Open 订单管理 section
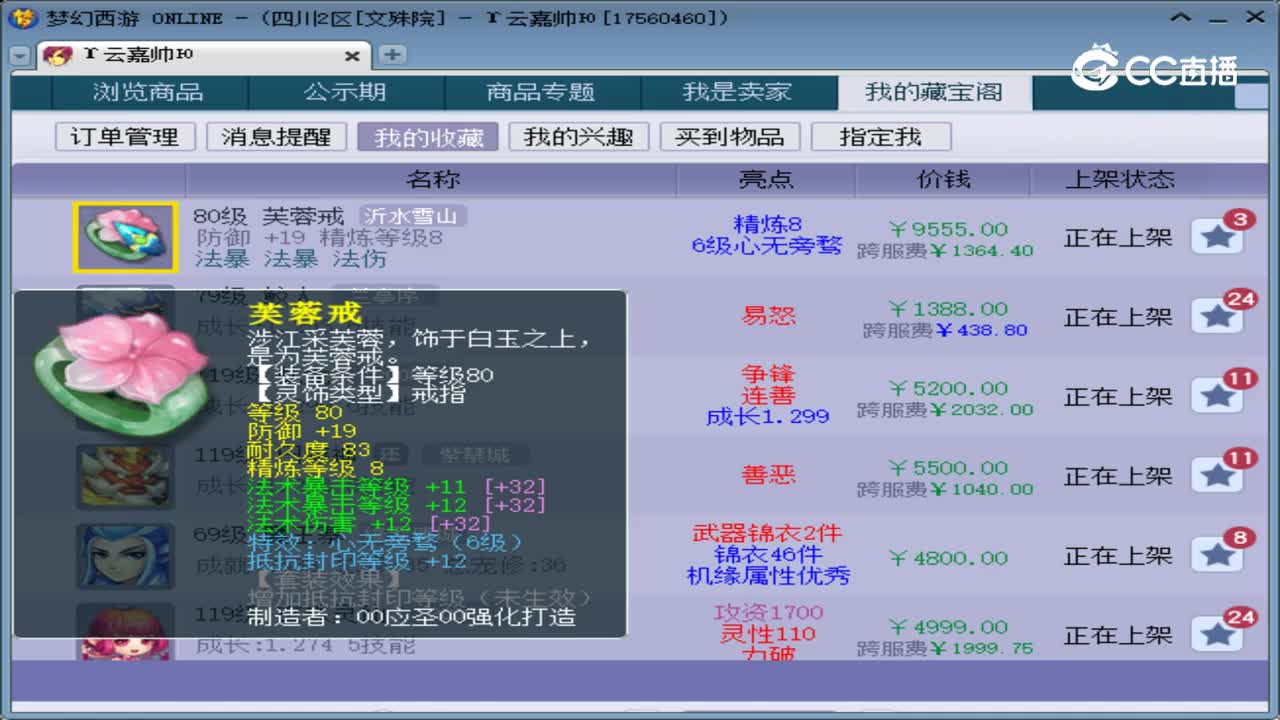This screenshot has width=1280, height=720. 125,137
